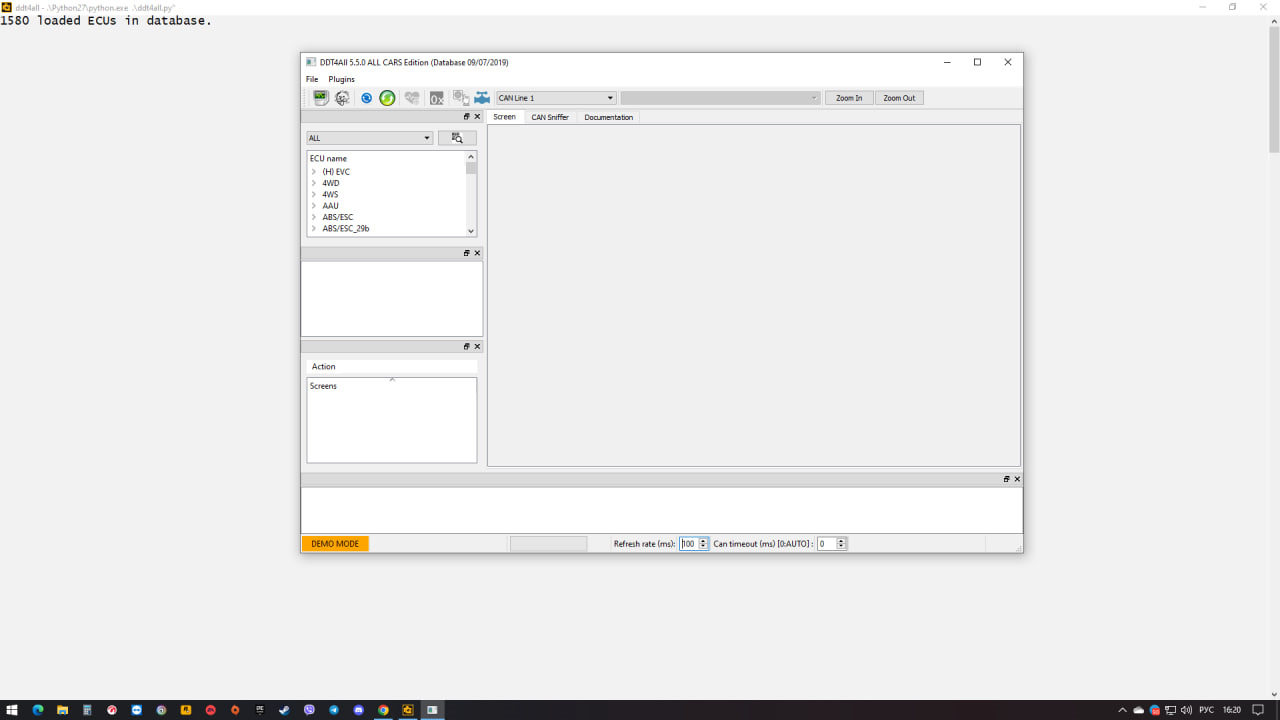Click the blue valve-shaped toolbar icon
1280x720 pixels.
[482, 98]
